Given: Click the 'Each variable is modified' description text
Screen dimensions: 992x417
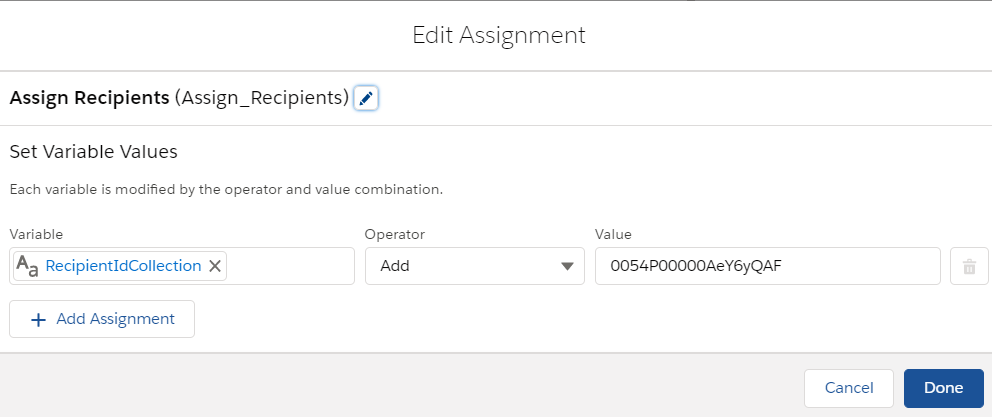Looking at the screenshot, I should (226, 190).
